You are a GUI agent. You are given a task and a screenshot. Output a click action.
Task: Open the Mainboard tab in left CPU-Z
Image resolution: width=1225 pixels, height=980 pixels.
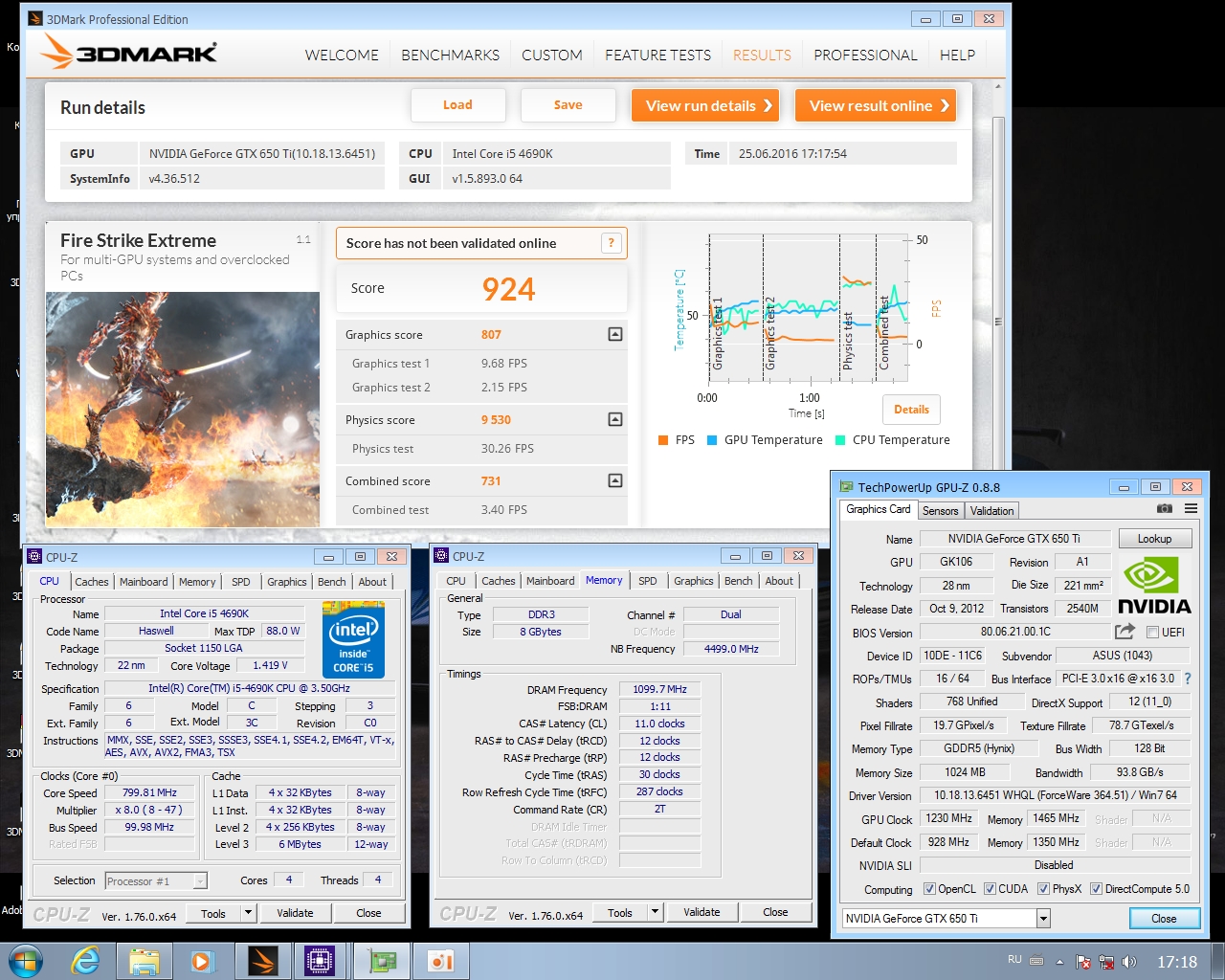pos(144,582)
